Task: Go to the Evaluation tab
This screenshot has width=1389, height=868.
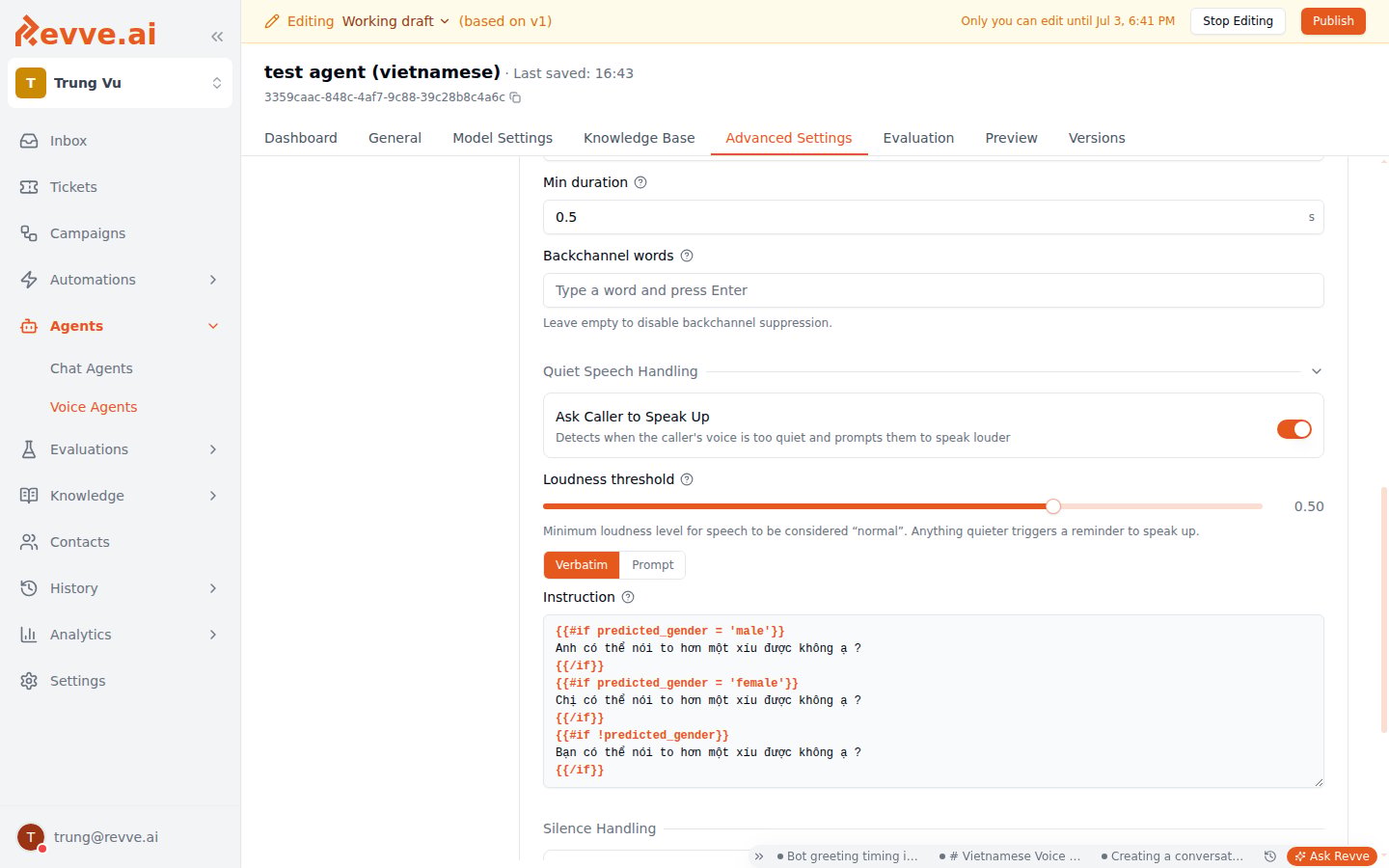Action: tap(918, 138)
